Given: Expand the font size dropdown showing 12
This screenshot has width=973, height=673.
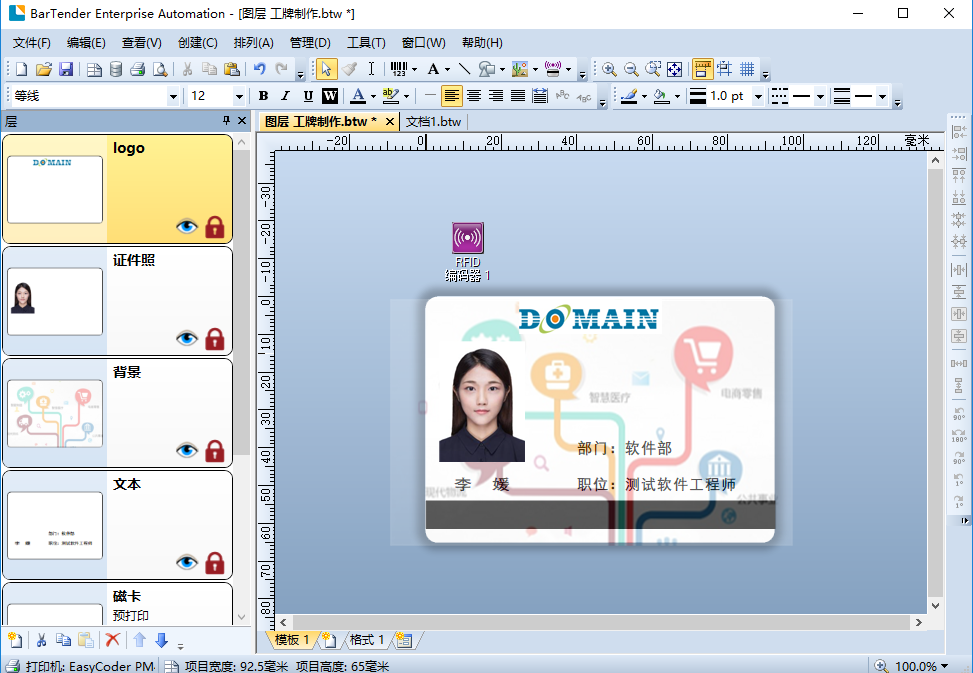Looking at the screenshot, I should [239, 96].
